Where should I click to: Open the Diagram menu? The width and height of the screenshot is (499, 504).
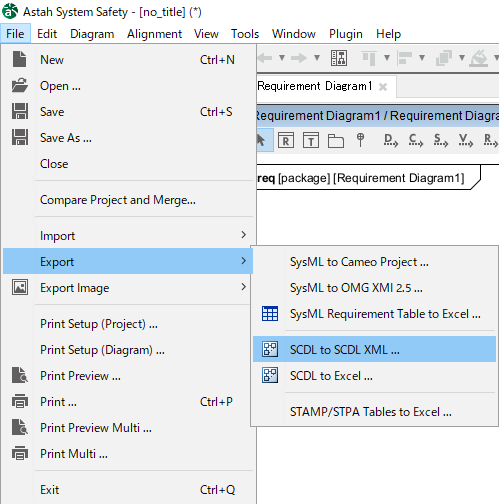92,34
